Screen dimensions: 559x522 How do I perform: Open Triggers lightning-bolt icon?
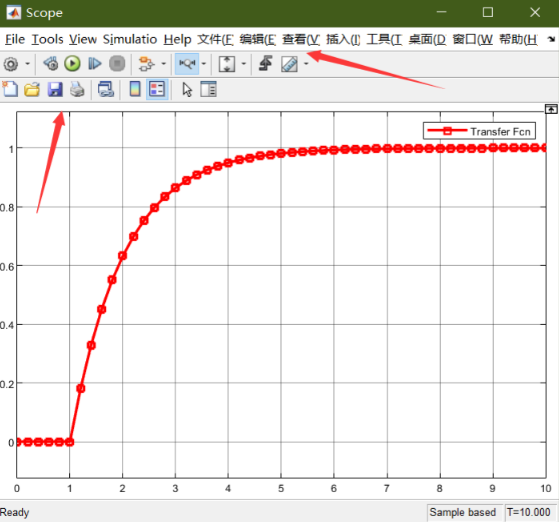[x=266, y=63]
